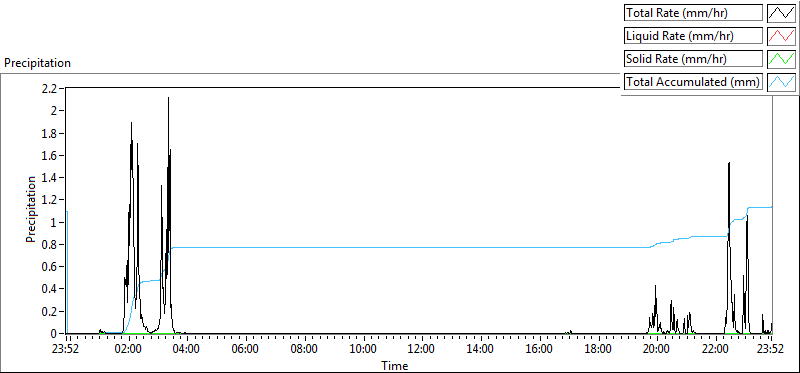Click the 2 value on the Y-axis
Screen dimensions: 800x373
[x=55, y=111]
